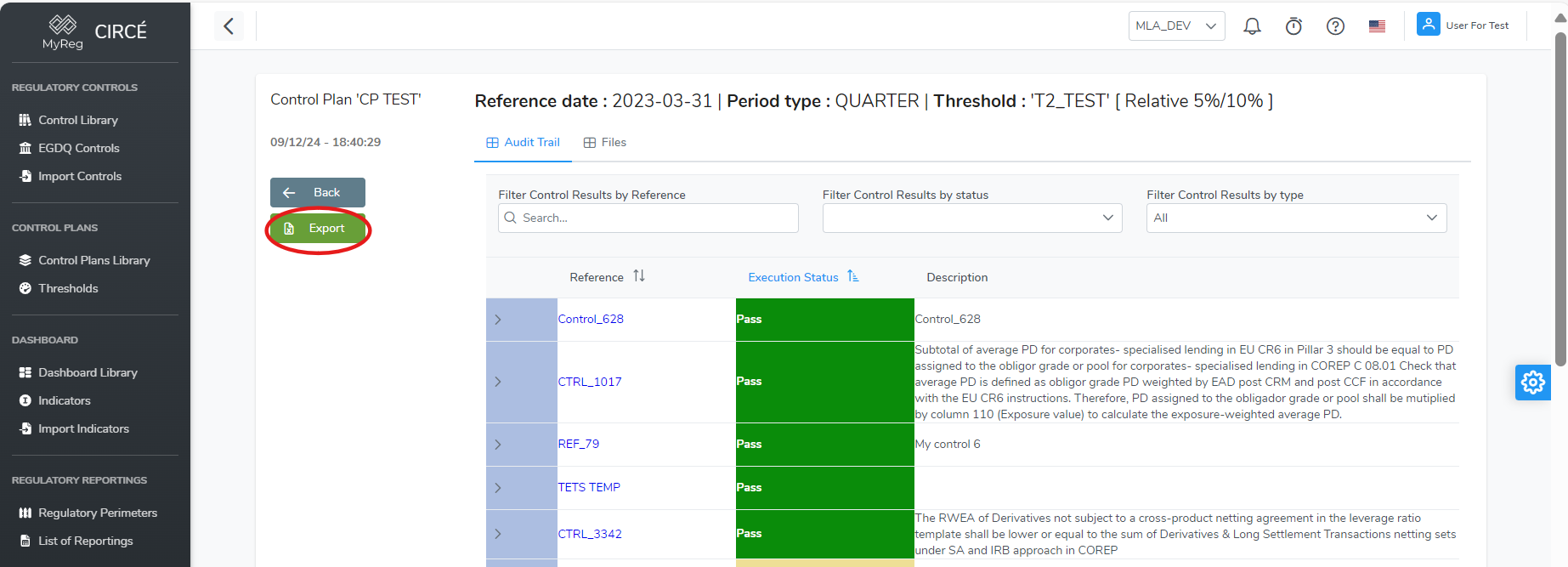Switch to the Files tab

pos(605,143)
